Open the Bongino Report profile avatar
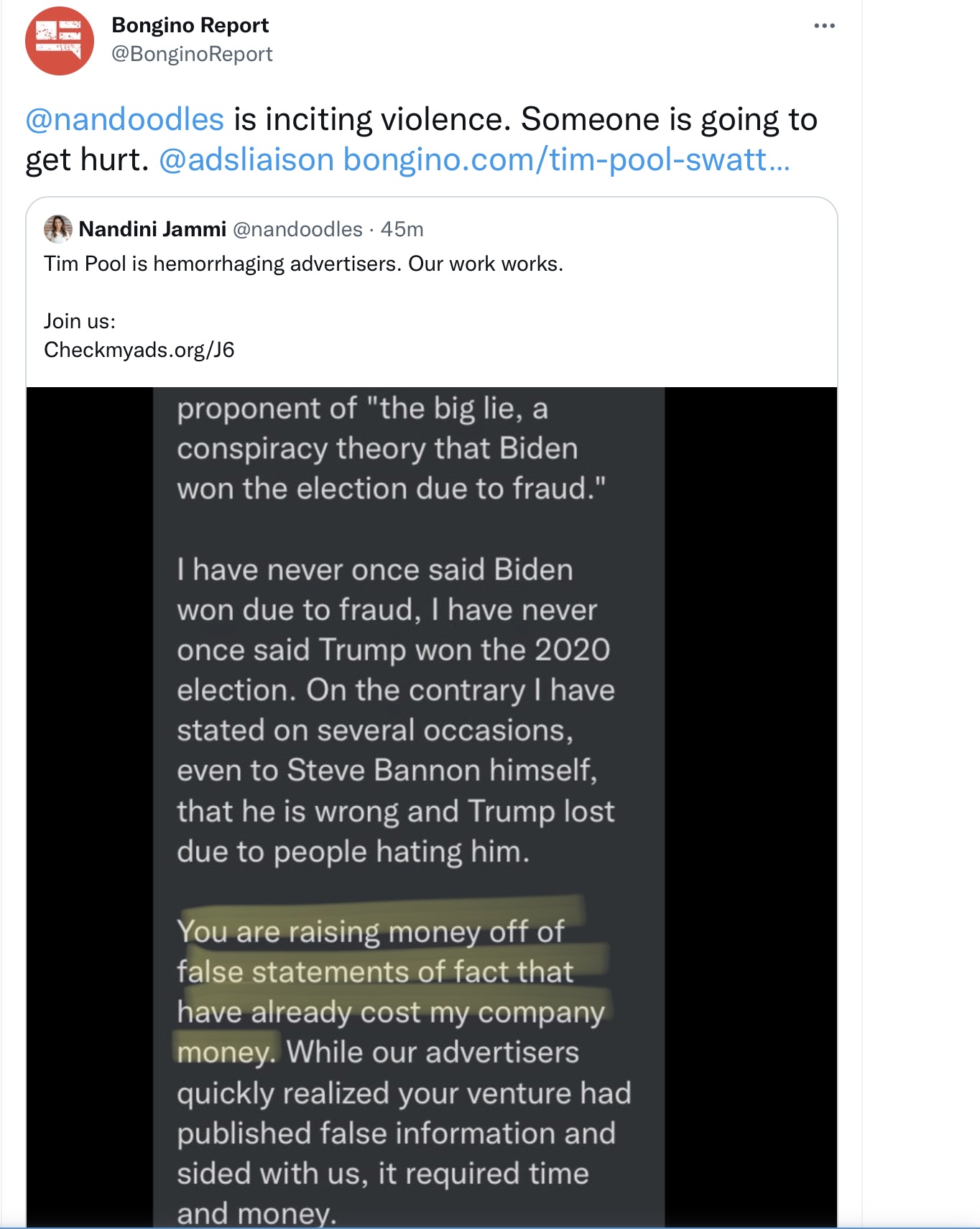Viewport: 980px width, 1229px height. (60, 41)
